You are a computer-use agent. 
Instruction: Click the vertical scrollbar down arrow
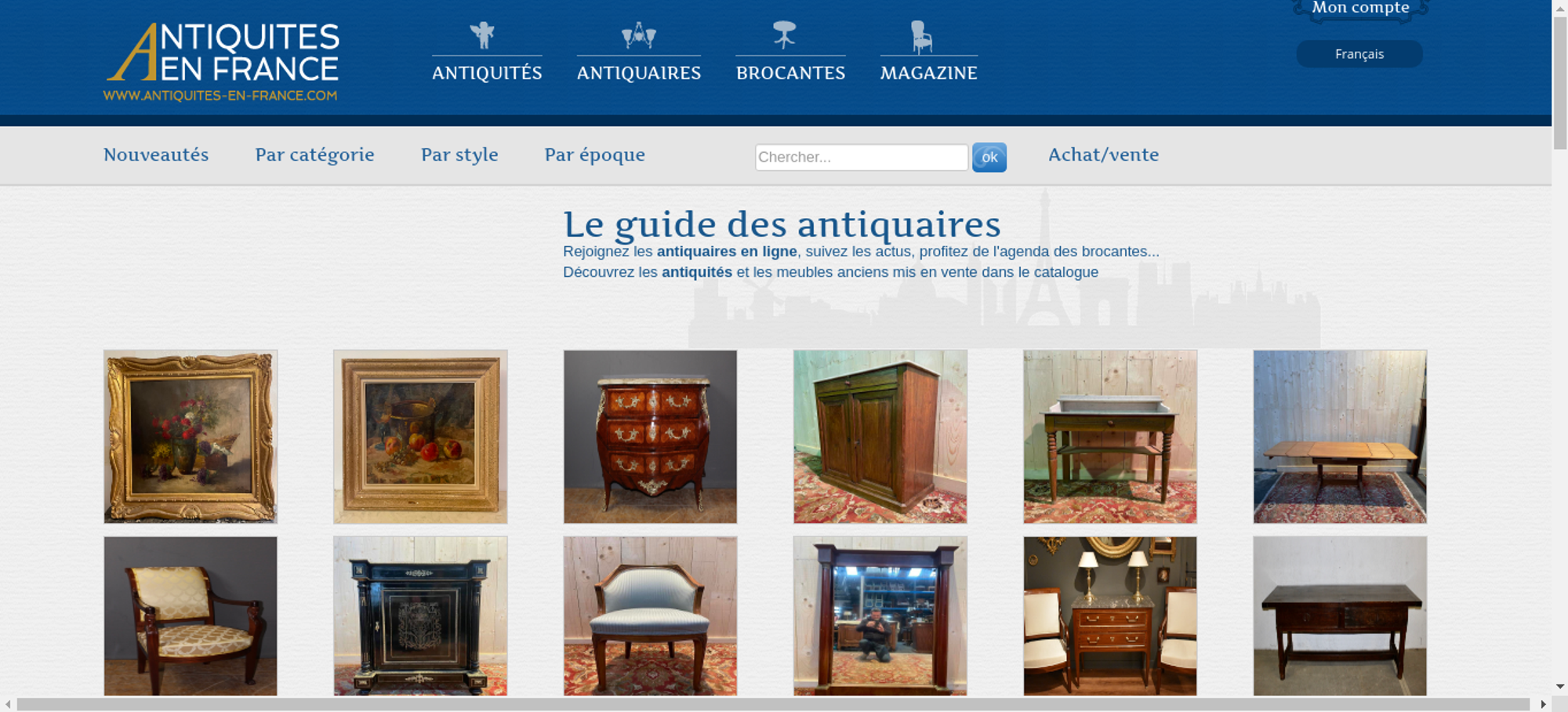click(1560, 686)
